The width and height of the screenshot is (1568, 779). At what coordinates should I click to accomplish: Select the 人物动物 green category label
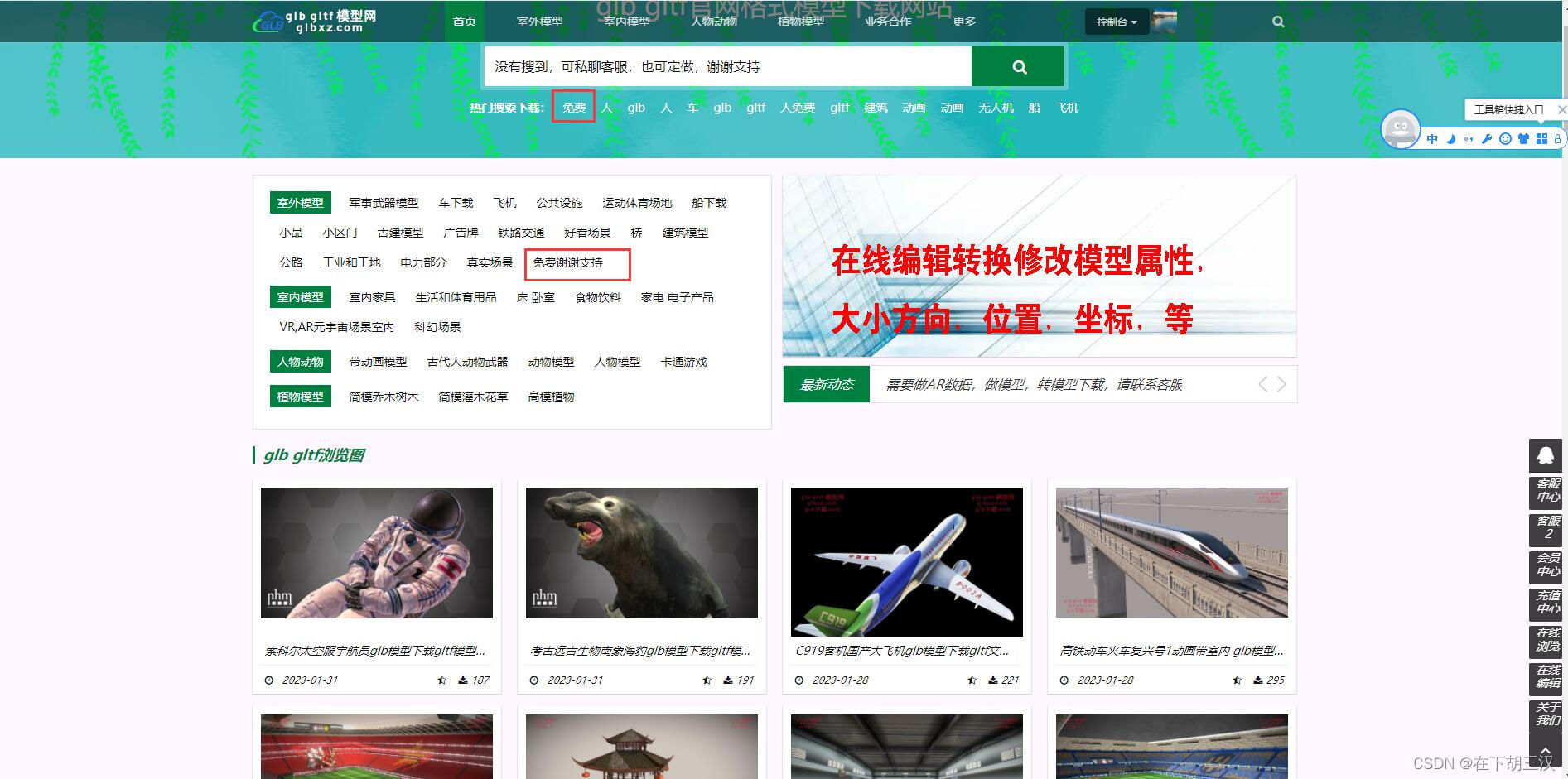tap(301, 362)
